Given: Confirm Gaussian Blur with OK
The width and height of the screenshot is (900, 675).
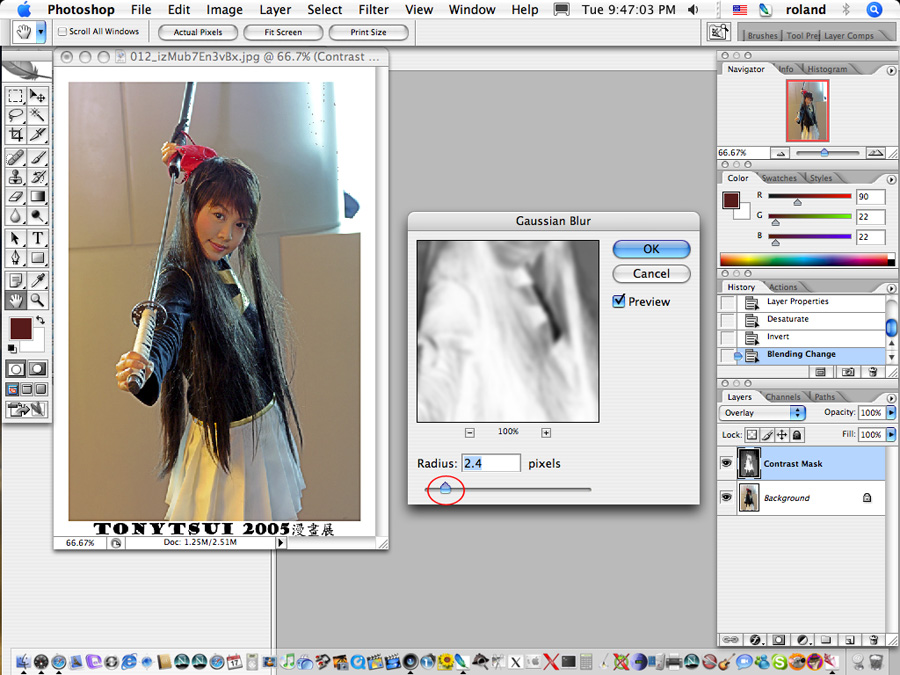Looking at the screenshot, I should pyautogui.click(x=651, y=249).
